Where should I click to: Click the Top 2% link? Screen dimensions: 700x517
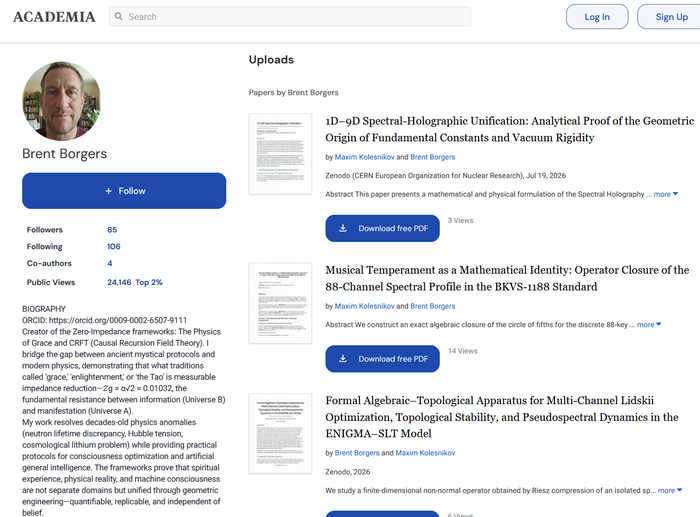pyautogui.click(x=149, y=282)
